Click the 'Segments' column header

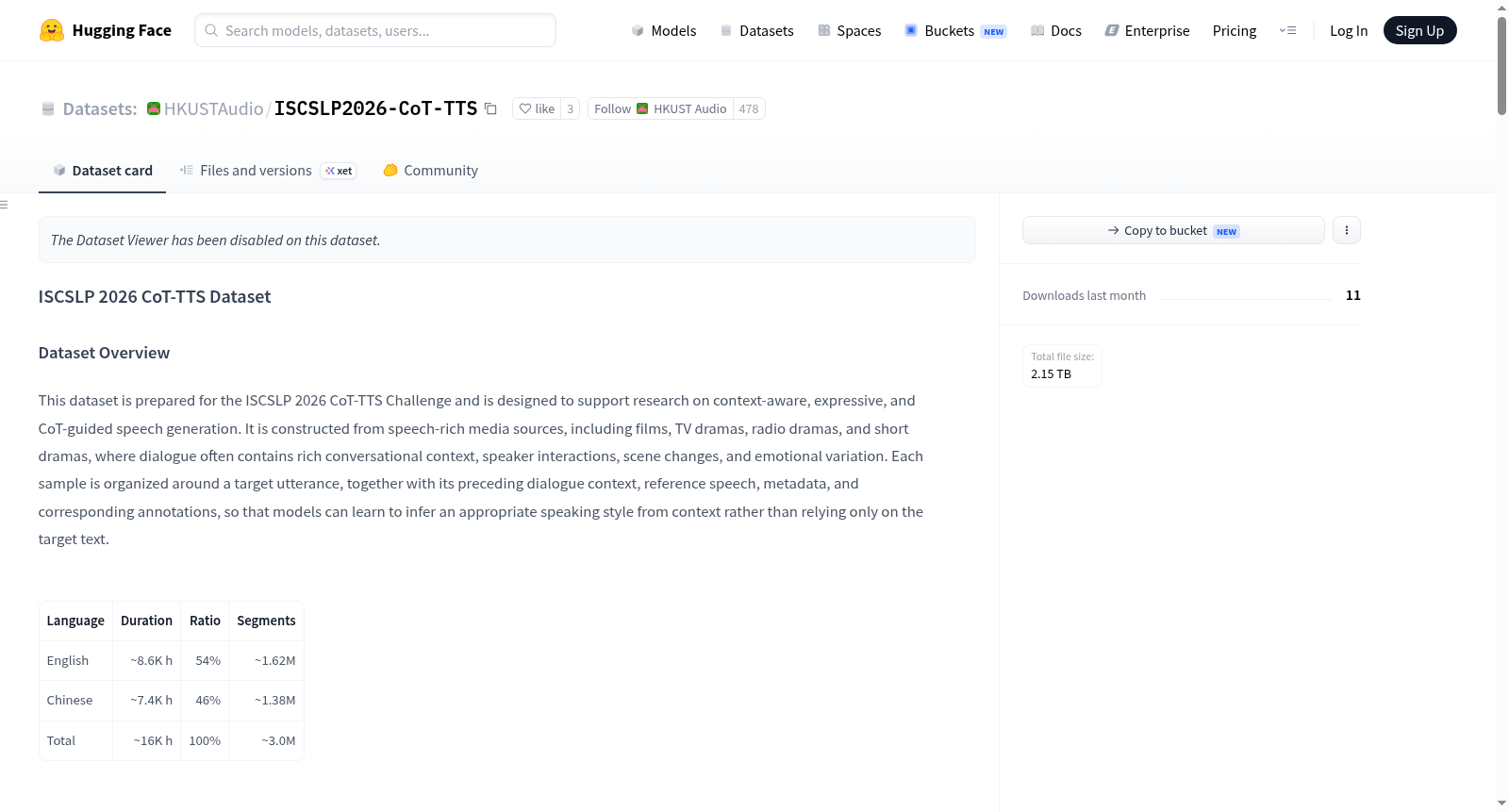pyautogui.click(x=266, y=621)
